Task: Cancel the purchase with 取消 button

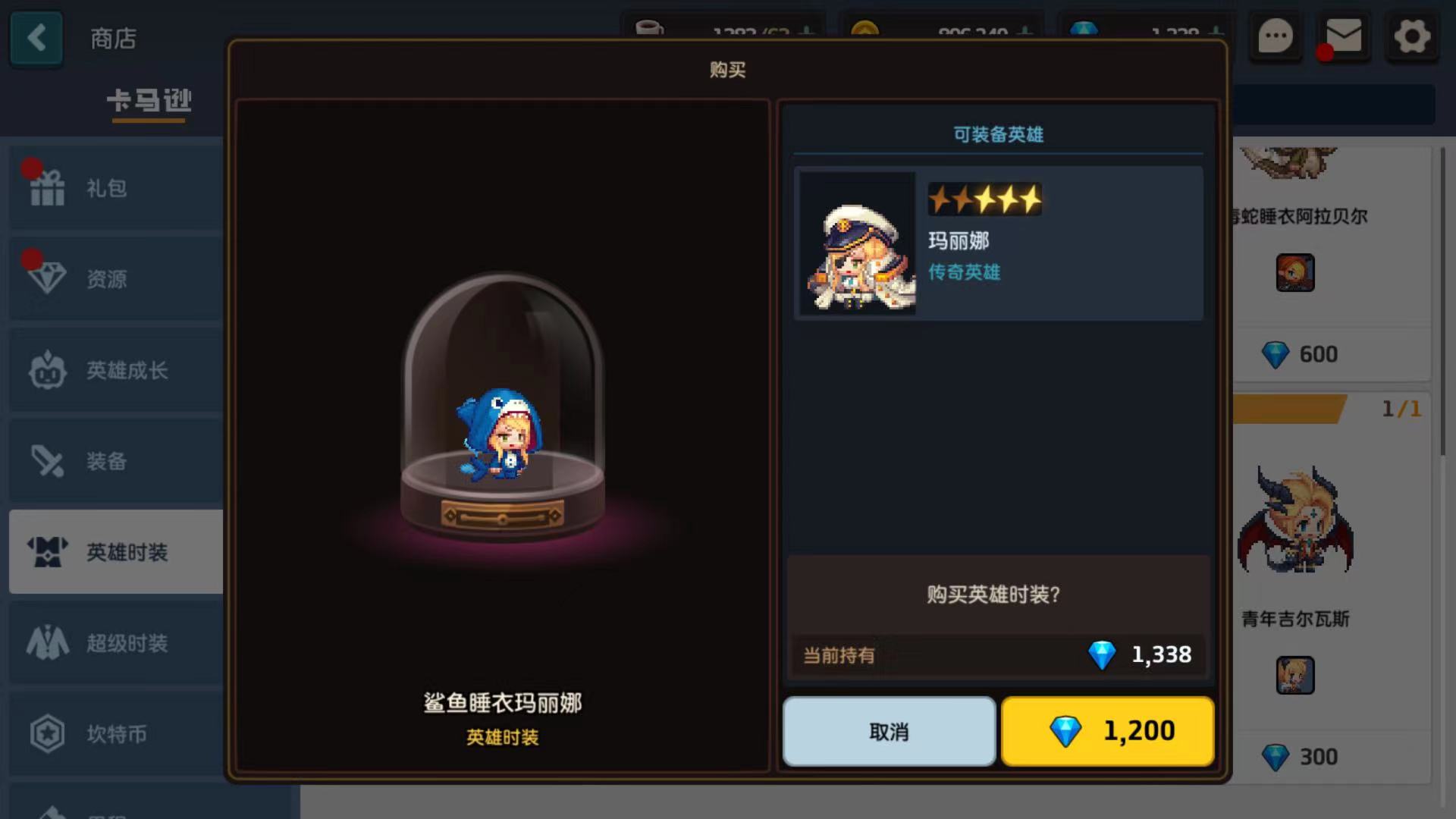Action: [x=889, y=732]
